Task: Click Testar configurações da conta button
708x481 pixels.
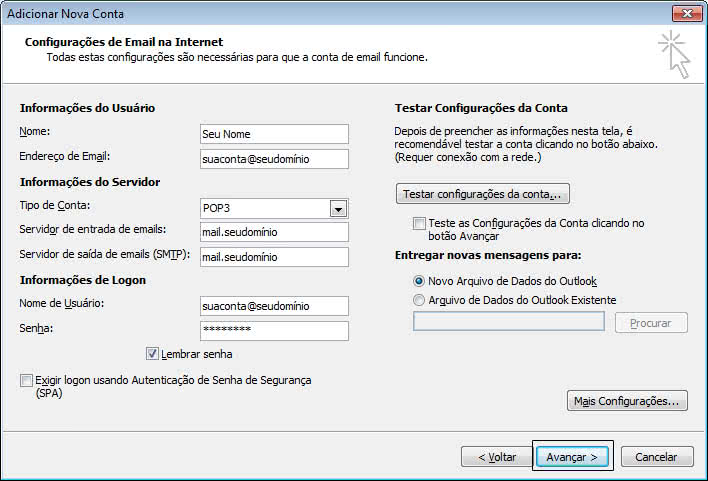Action: pyautogui.click(x=483, y=194)
